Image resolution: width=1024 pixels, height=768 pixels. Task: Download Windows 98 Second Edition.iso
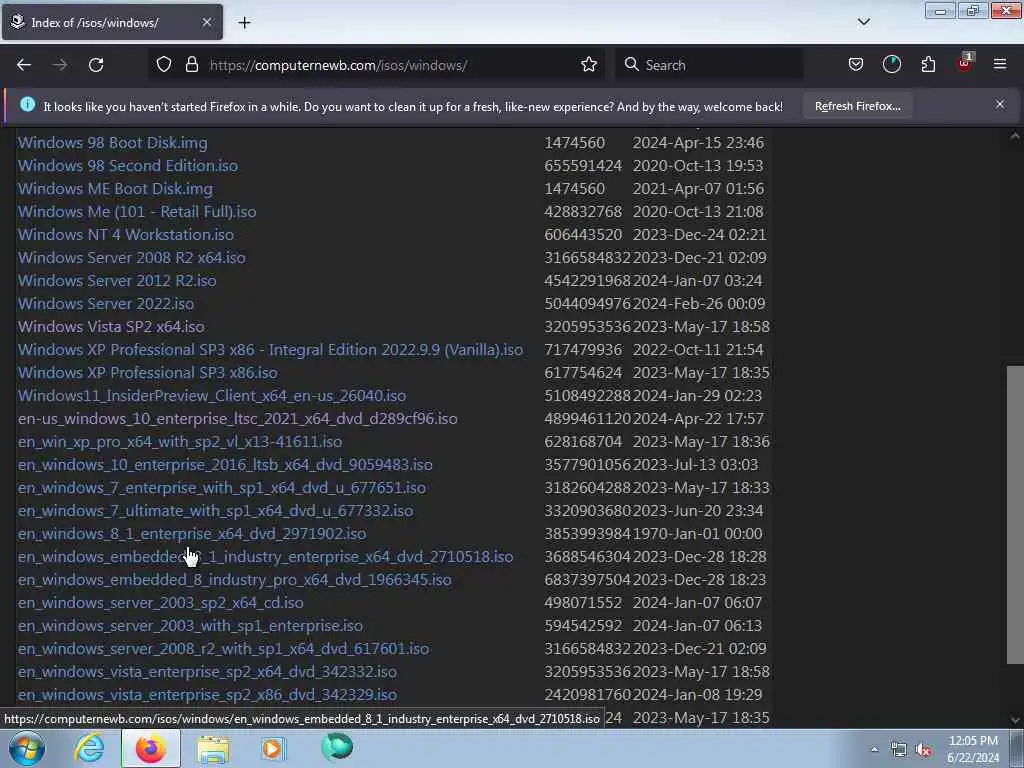(x=127, y=166)
